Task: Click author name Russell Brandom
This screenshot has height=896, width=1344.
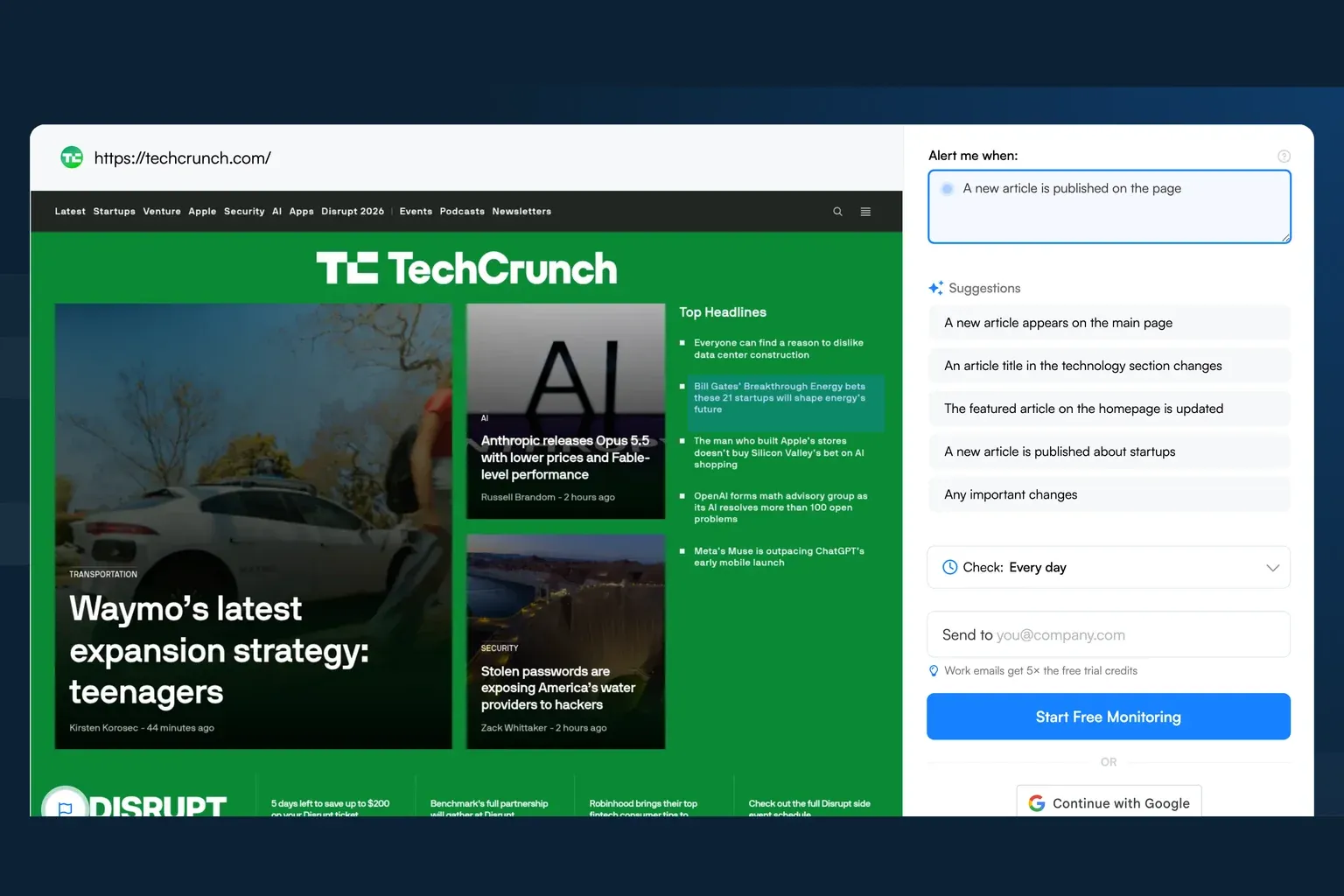Action: (x=518, y=497)
